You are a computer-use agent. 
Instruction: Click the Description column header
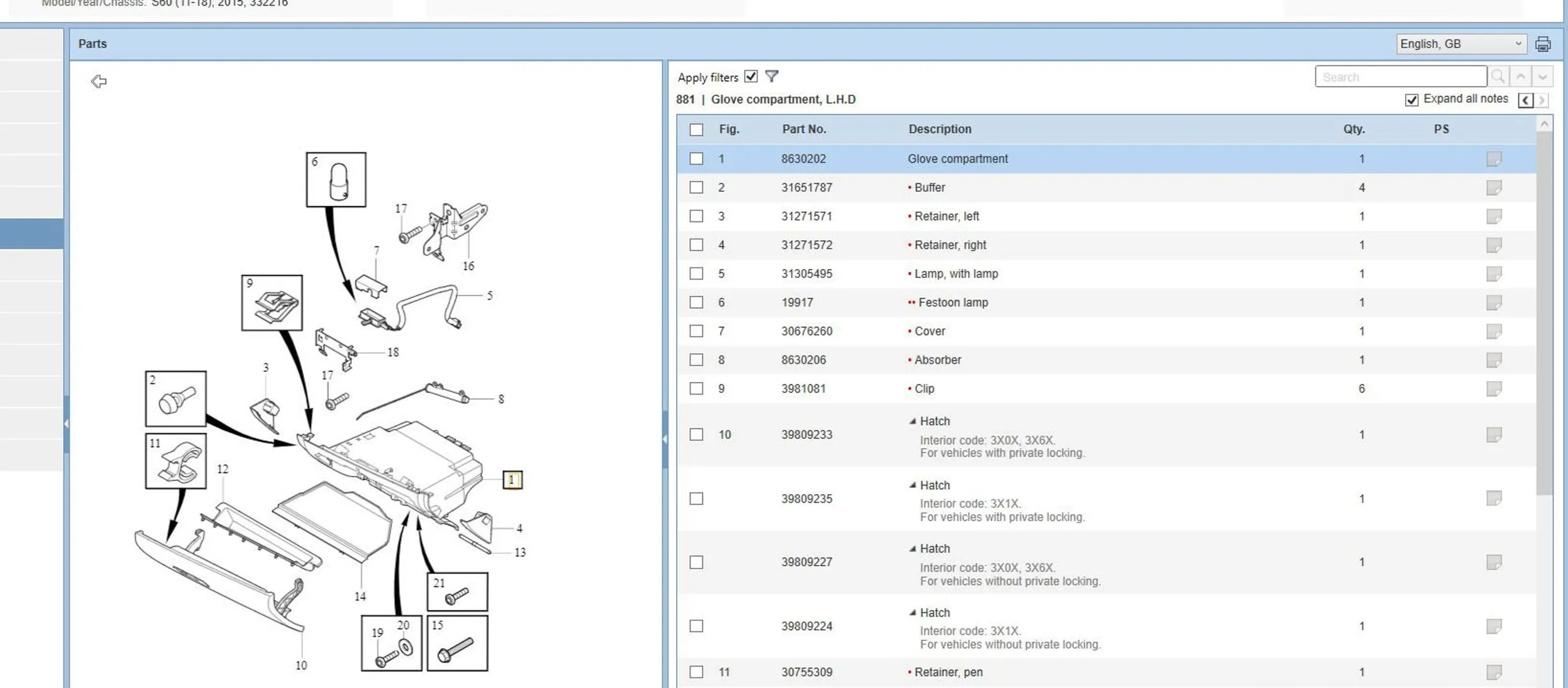pyautogui.click(x=940, y=129)
